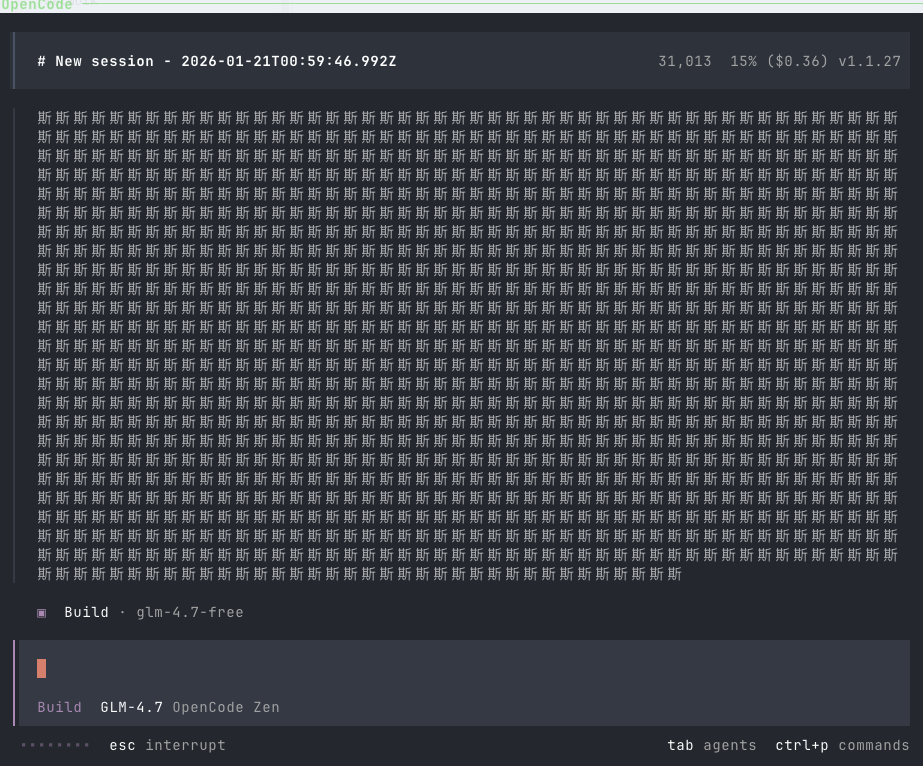Click the ($0.36) session cost
Viewport: 923px width, 766px height.
pyautogui.click(x=797, y=61)
